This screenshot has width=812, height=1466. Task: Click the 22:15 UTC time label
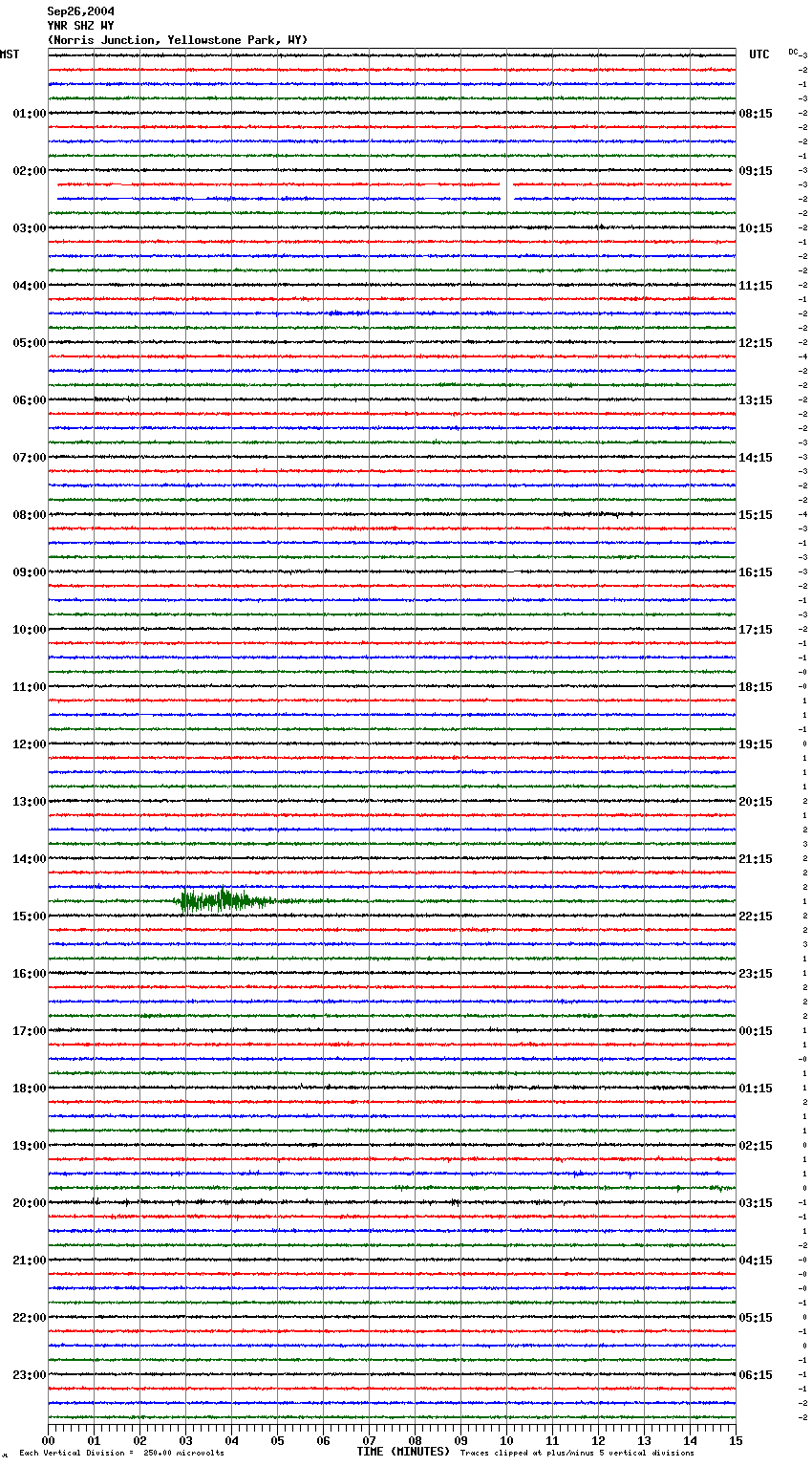(x=756, y=916)
